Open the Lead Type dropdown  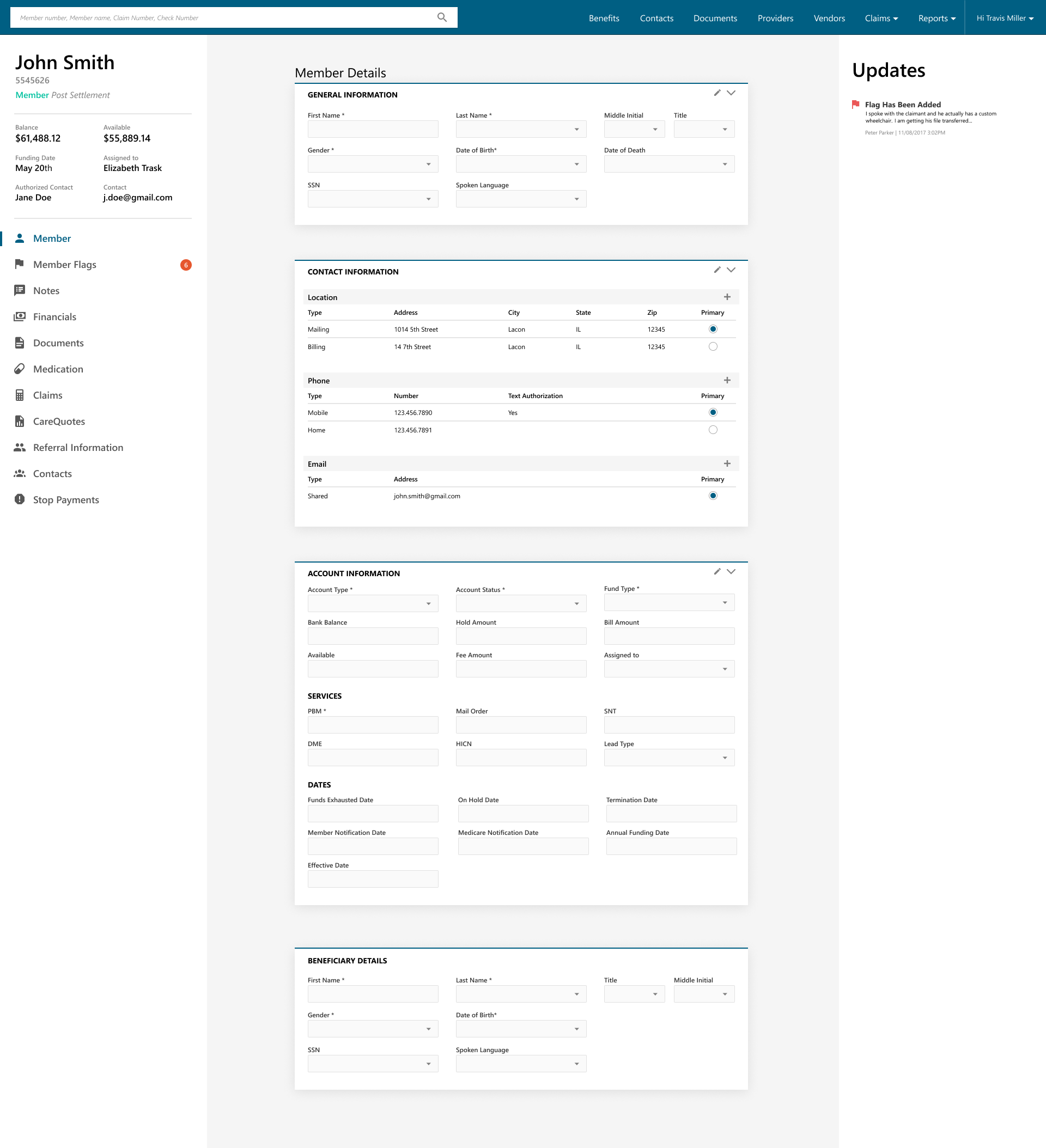click(669, 758)
